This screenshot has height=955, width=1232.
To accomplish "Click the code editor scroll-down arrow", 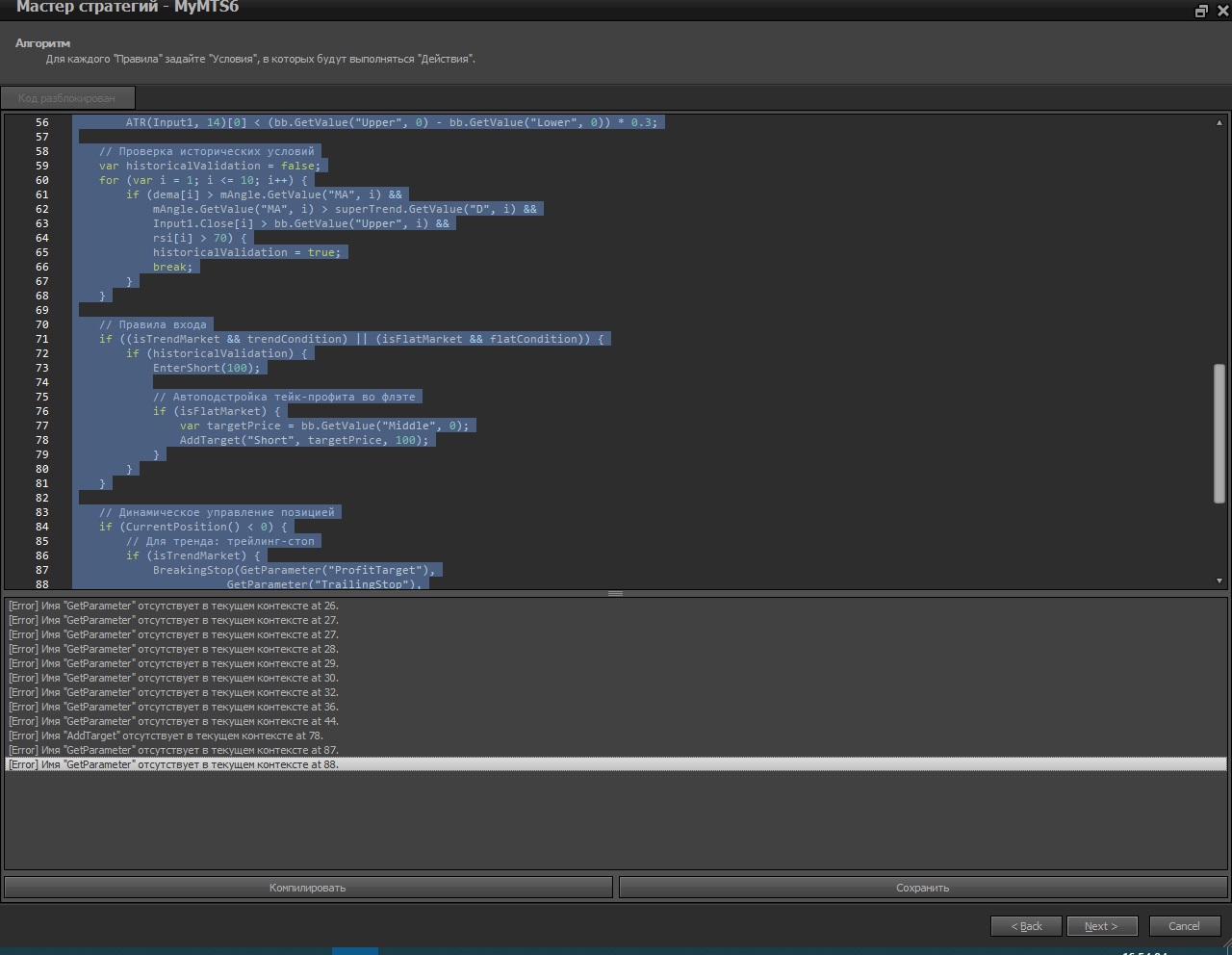I will click(x=1219, y=581).
